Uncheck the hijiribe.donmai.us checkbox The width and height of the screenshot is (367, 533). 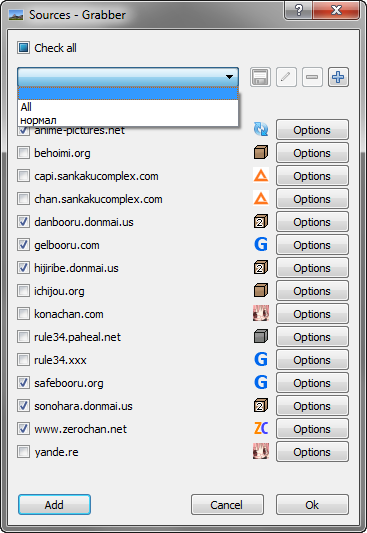click(23, 268)
